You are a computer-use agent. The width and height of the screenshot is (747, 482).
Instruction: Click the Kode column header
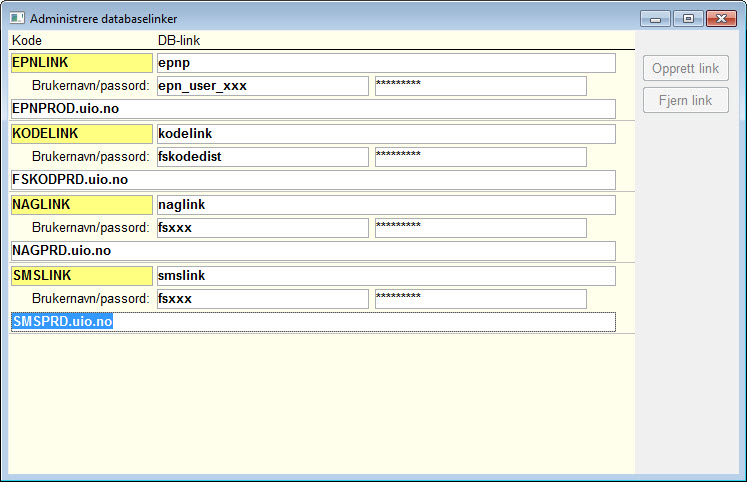click(x=27, y=40)
